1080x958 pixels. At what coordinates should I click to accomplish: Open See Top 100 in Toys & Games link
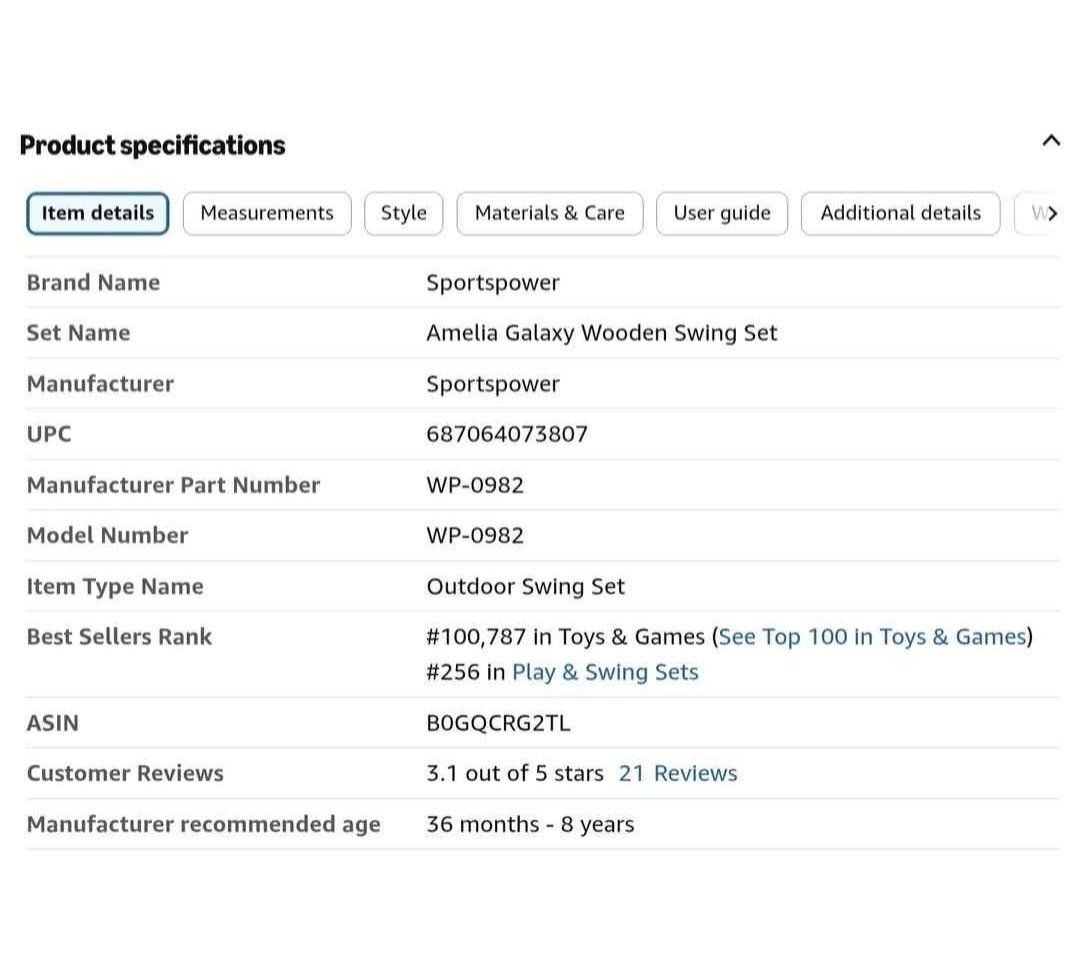pos(872,636)
